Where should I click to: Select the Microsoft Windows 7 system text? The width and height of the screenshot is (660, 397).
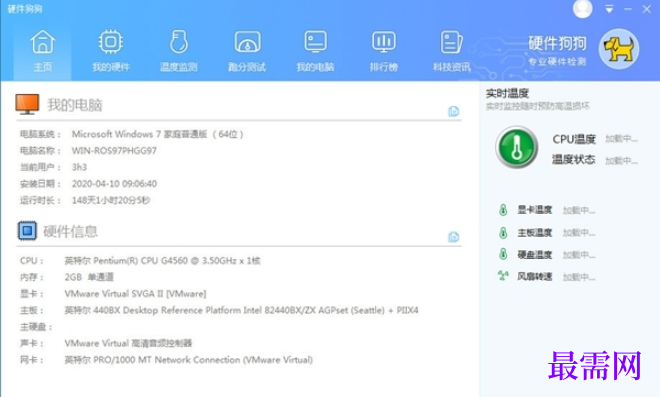pos(157,134)
